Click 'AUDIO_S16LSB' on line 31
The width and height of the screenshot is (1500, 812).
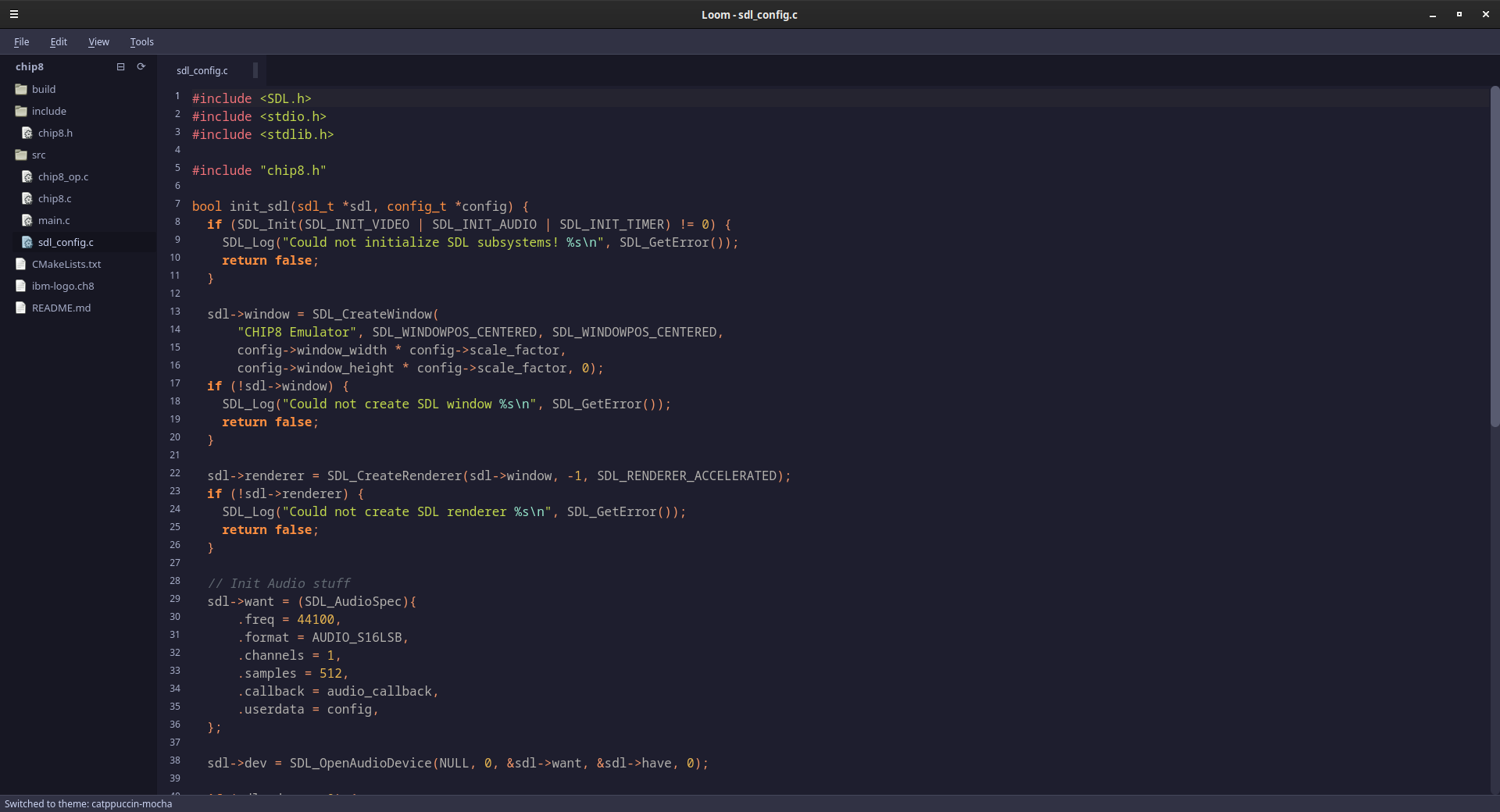point(357,637)
